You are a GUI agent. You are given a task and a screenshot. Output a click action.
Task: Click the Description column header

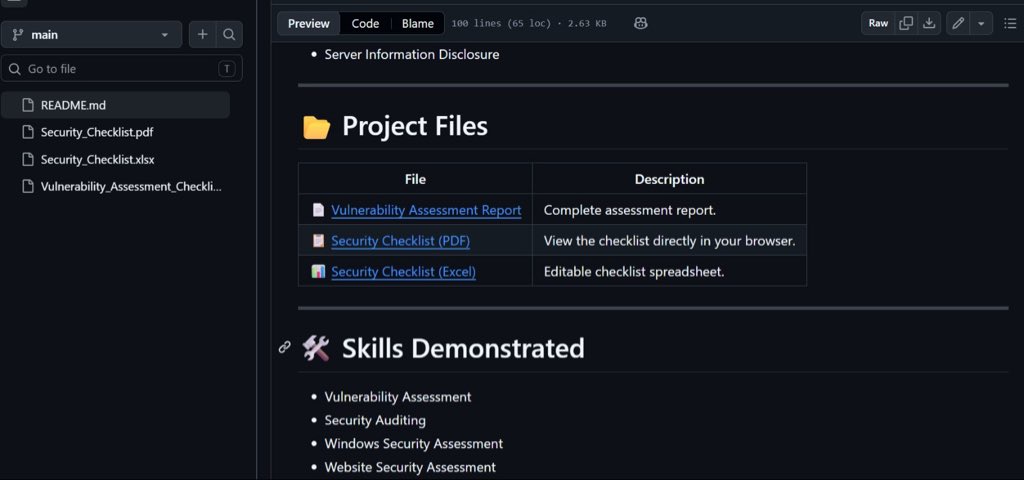(669, 179)
